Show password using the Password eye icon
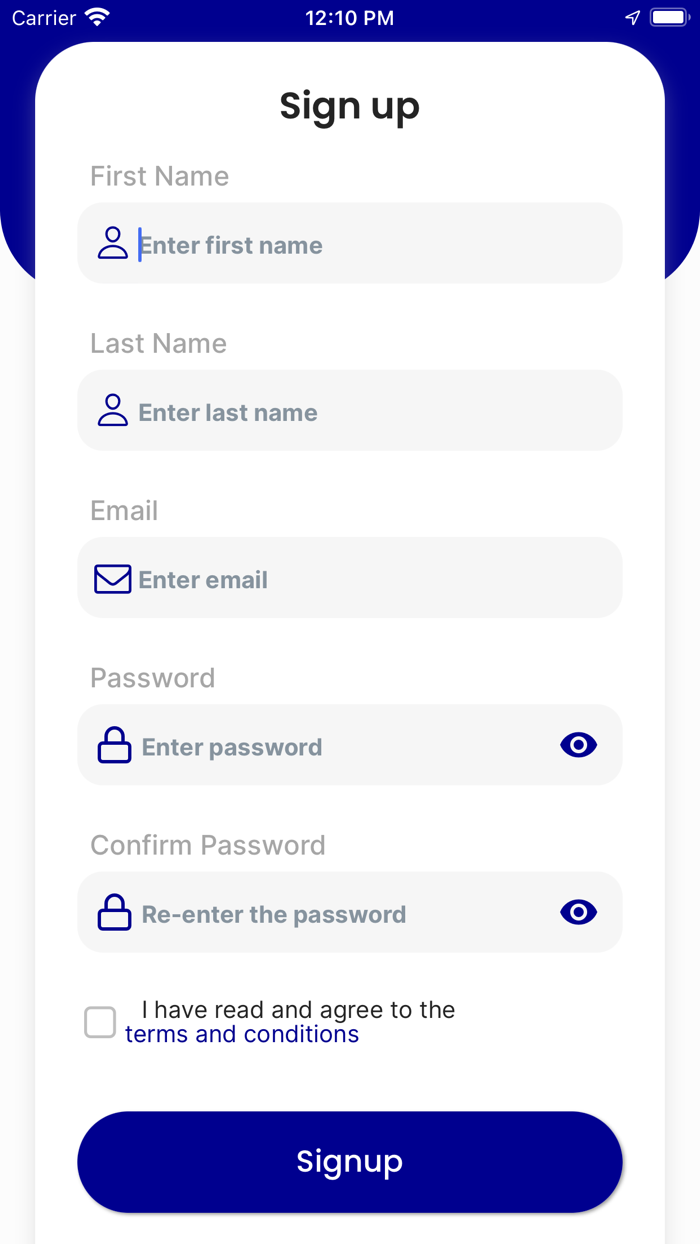 click(x=578, y=745)
